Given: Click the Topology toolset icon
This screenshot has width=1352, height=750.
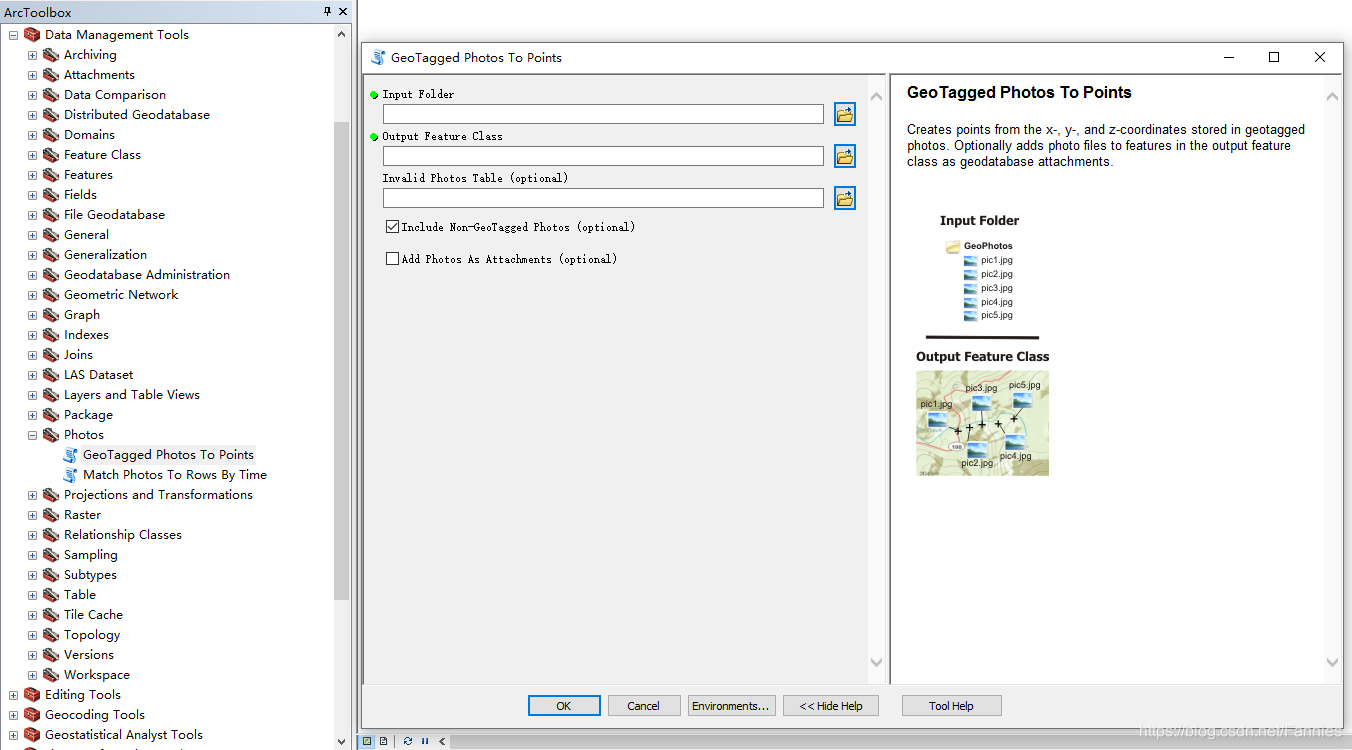Looking at the screenshot, I should pos(51,635).
